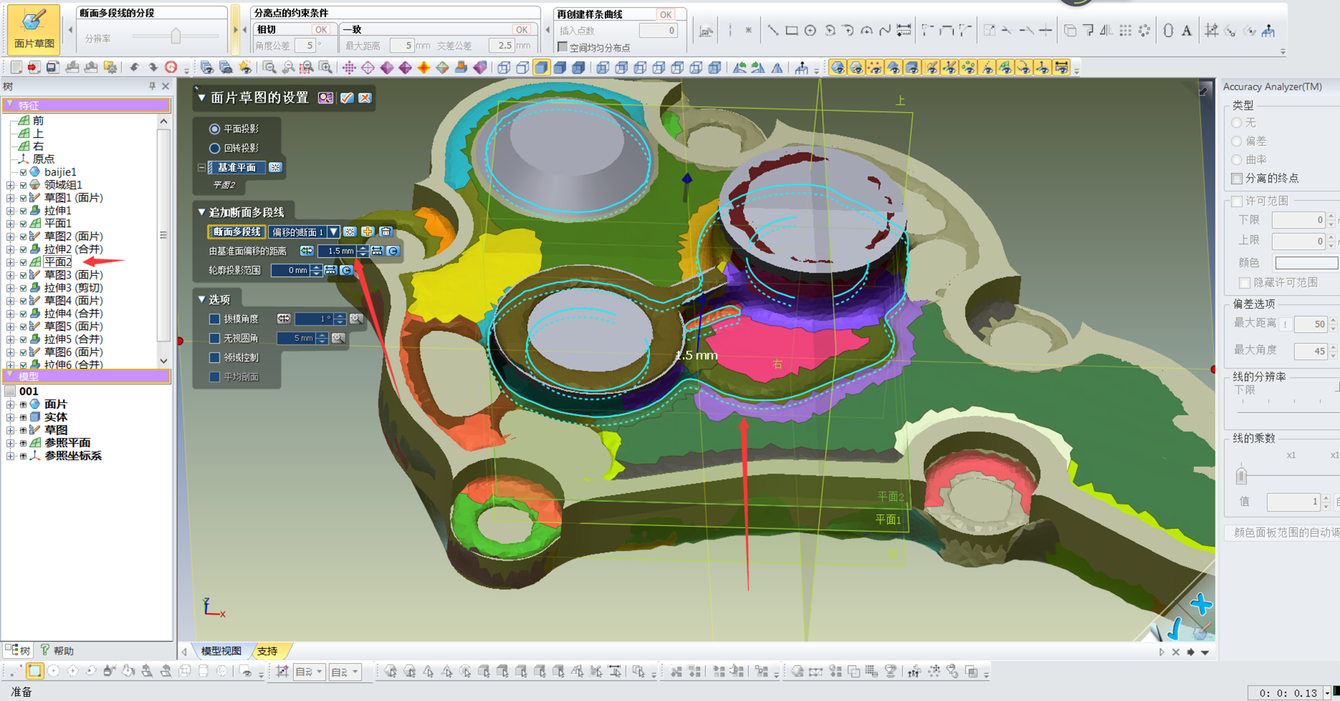This screenshot has width=1340, height=701.
Task: Reset the offset distance with C icon
Action: click(393, 251)
